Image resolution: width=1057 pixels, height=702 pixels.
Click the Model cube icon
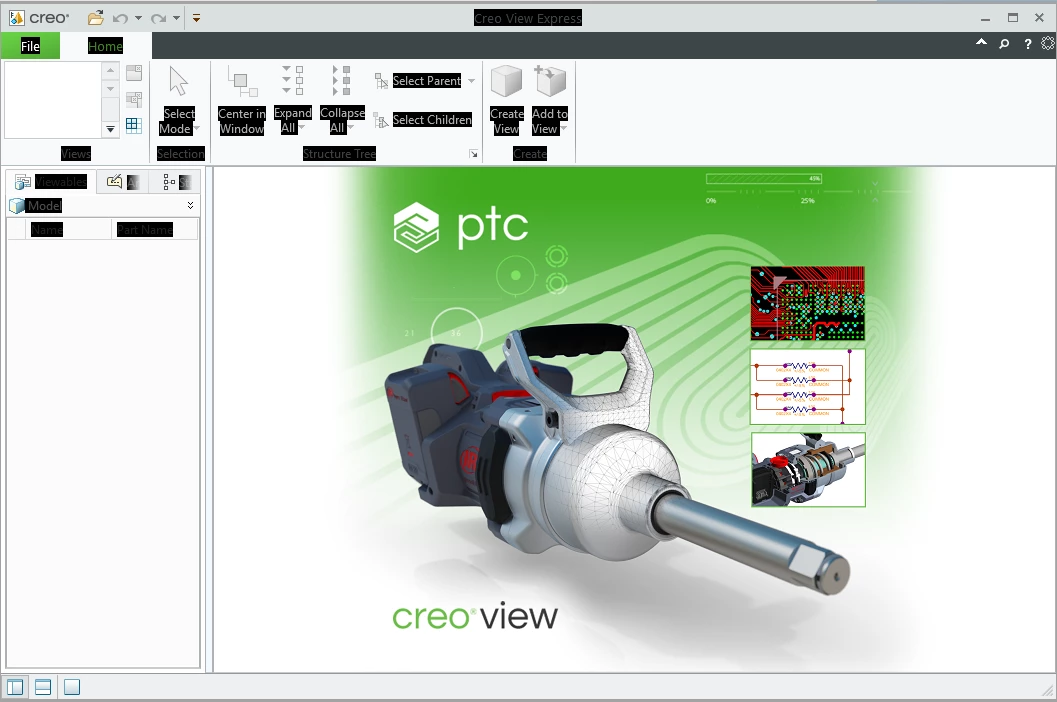(x=16, y=206)
